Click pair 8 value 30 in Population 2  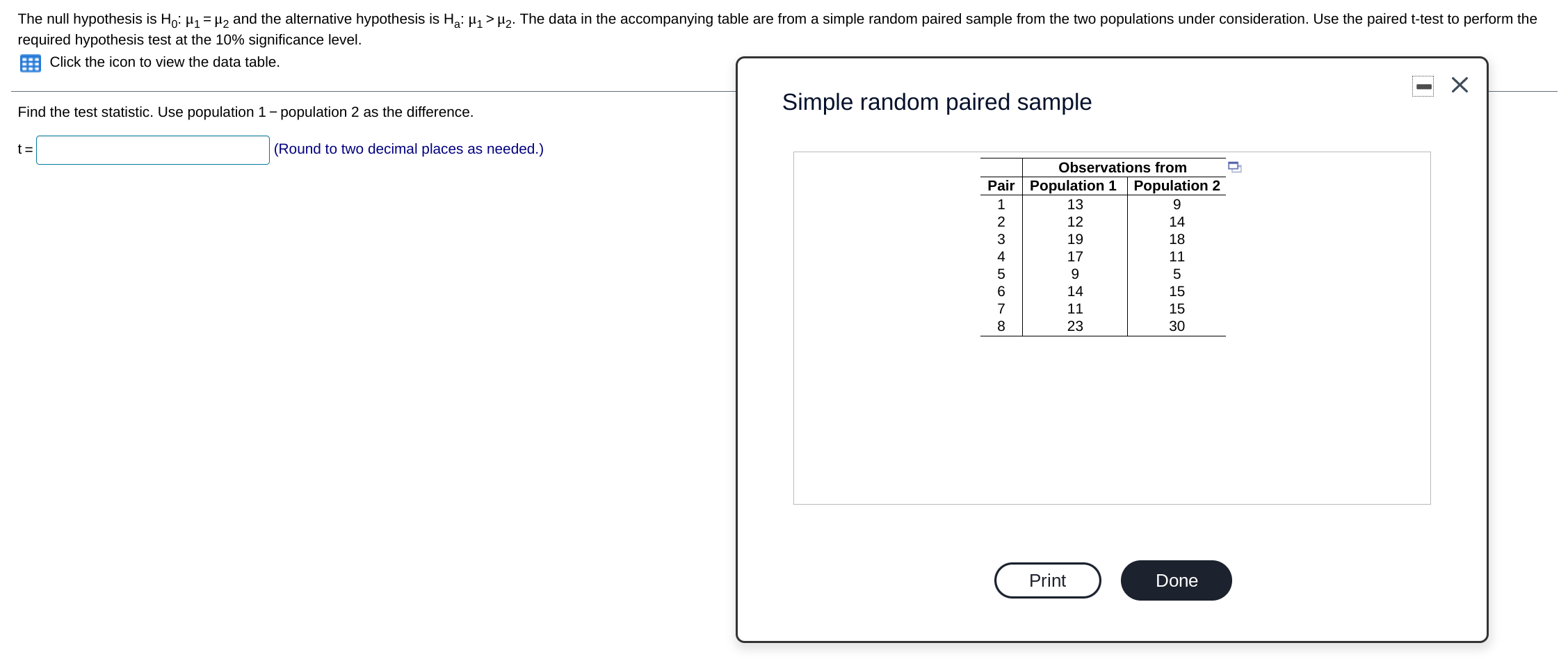(x=1175, y=326)
